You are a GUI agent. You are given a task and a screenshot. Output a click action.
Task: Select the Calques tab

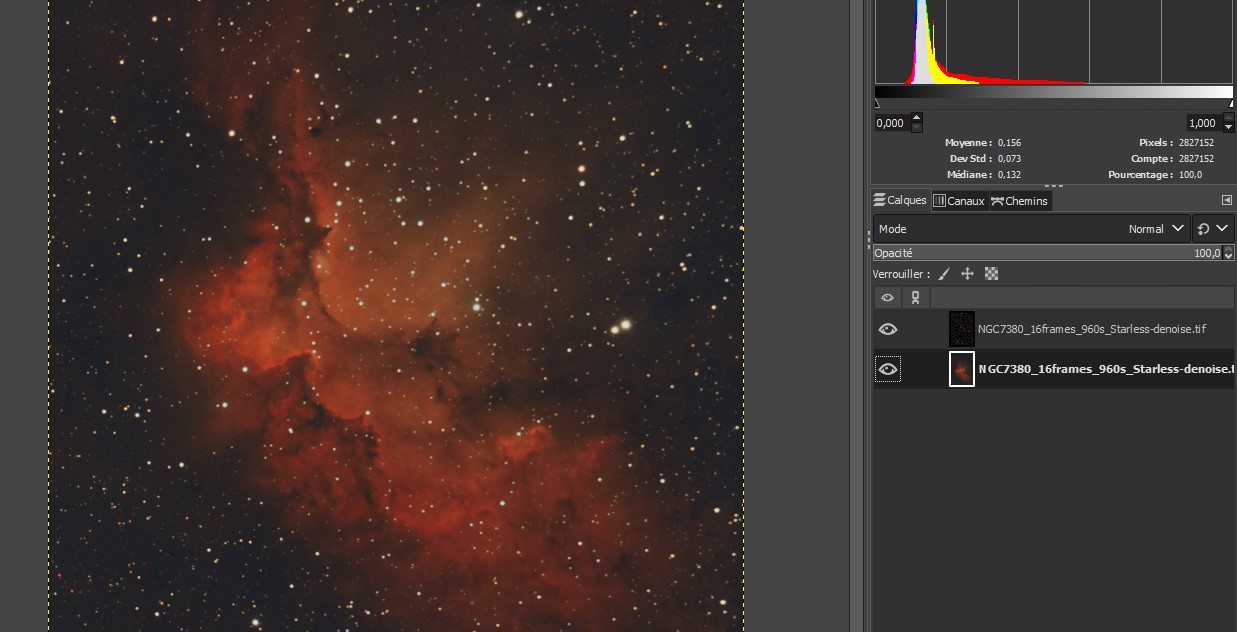900,200
